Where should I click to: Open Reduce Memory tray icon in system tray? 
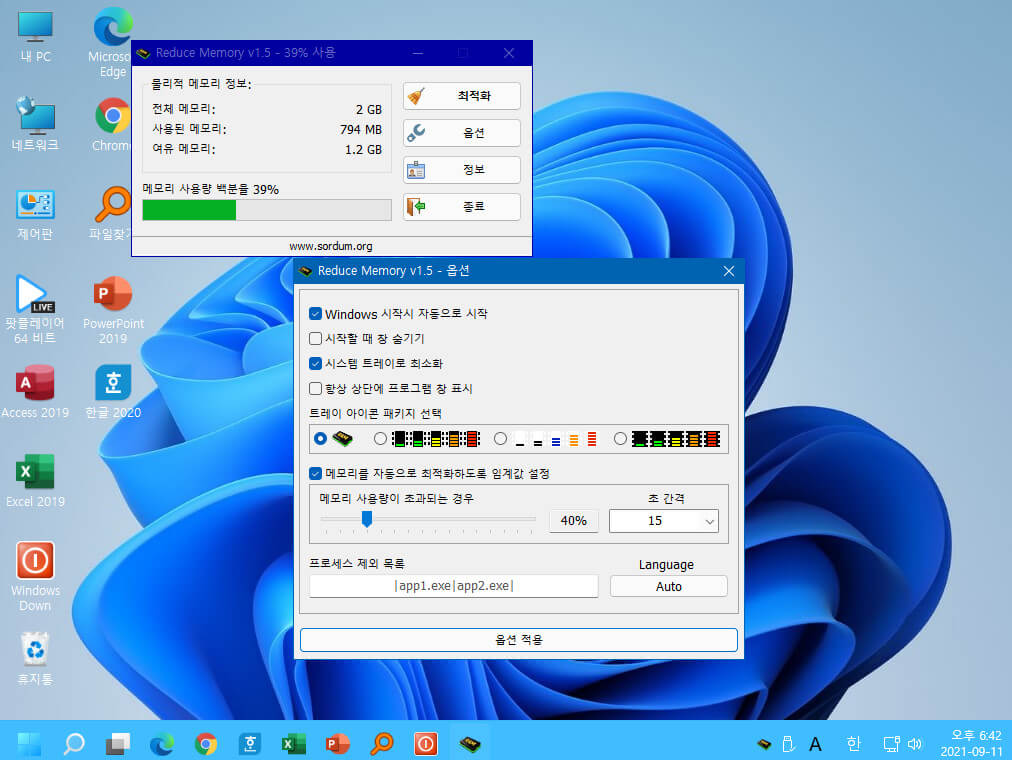(764, 745)
